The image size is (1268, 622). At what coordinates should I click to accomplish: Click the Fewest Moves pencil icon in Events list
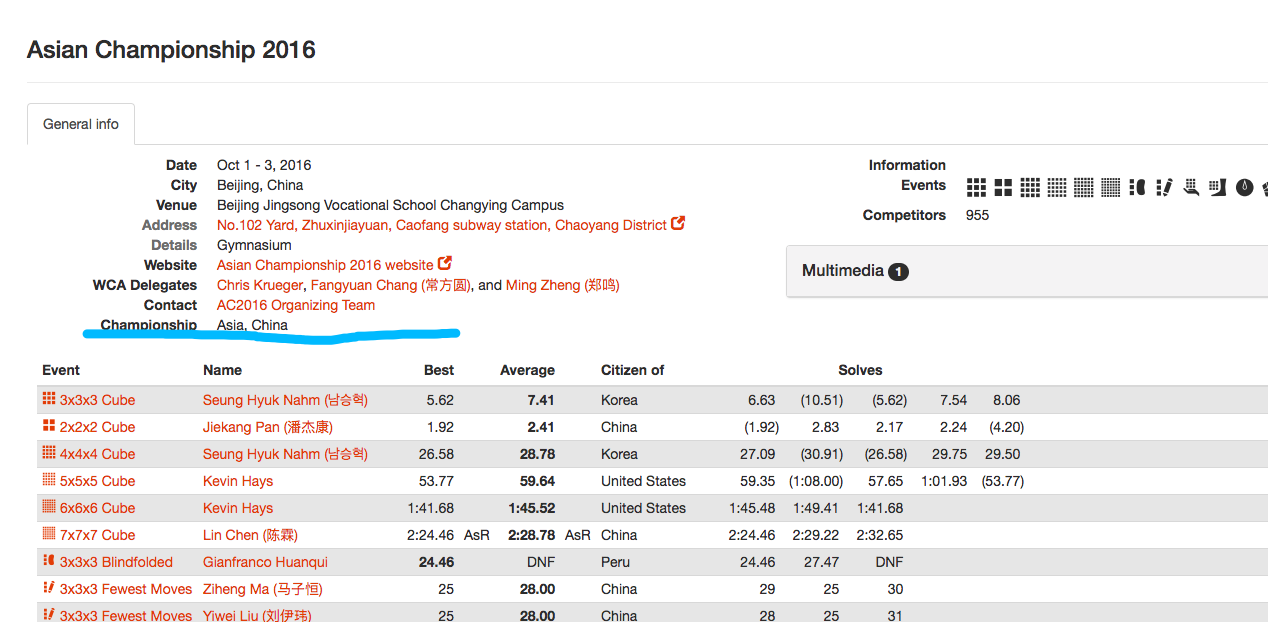(x=1164, y=187)
